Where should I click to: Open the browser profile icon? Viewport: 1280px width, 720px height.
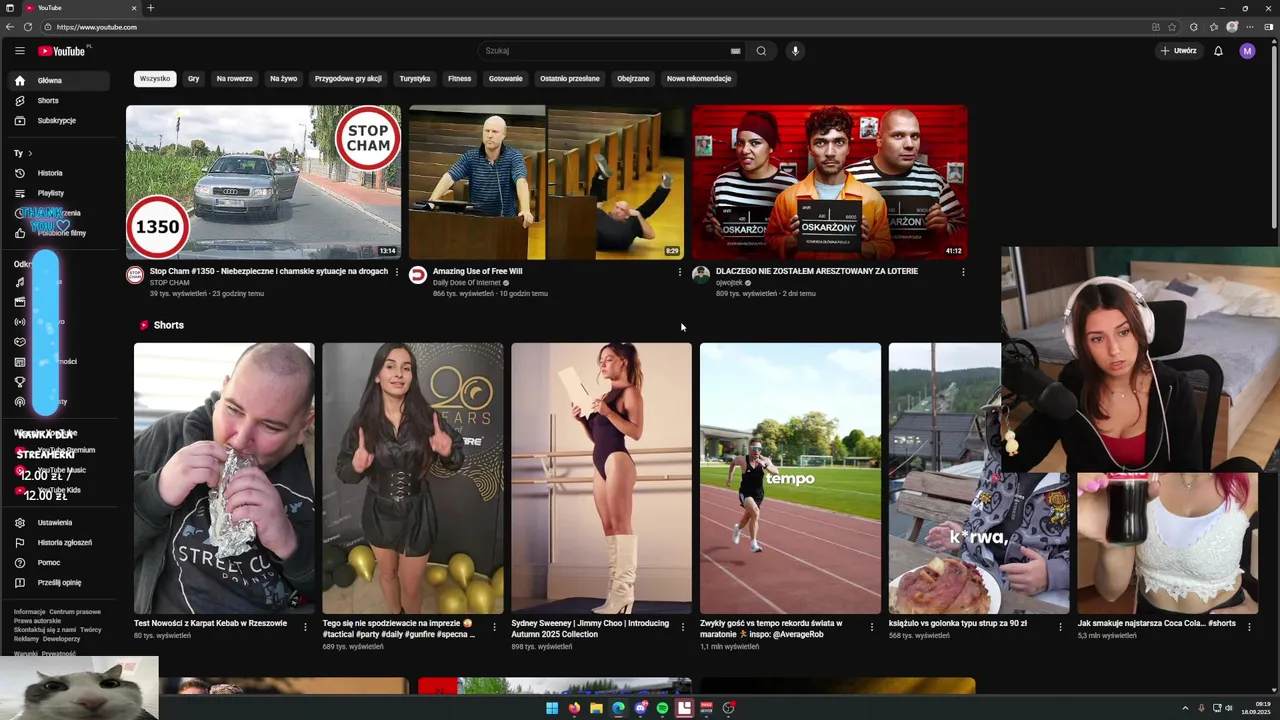coord(1232,27)
